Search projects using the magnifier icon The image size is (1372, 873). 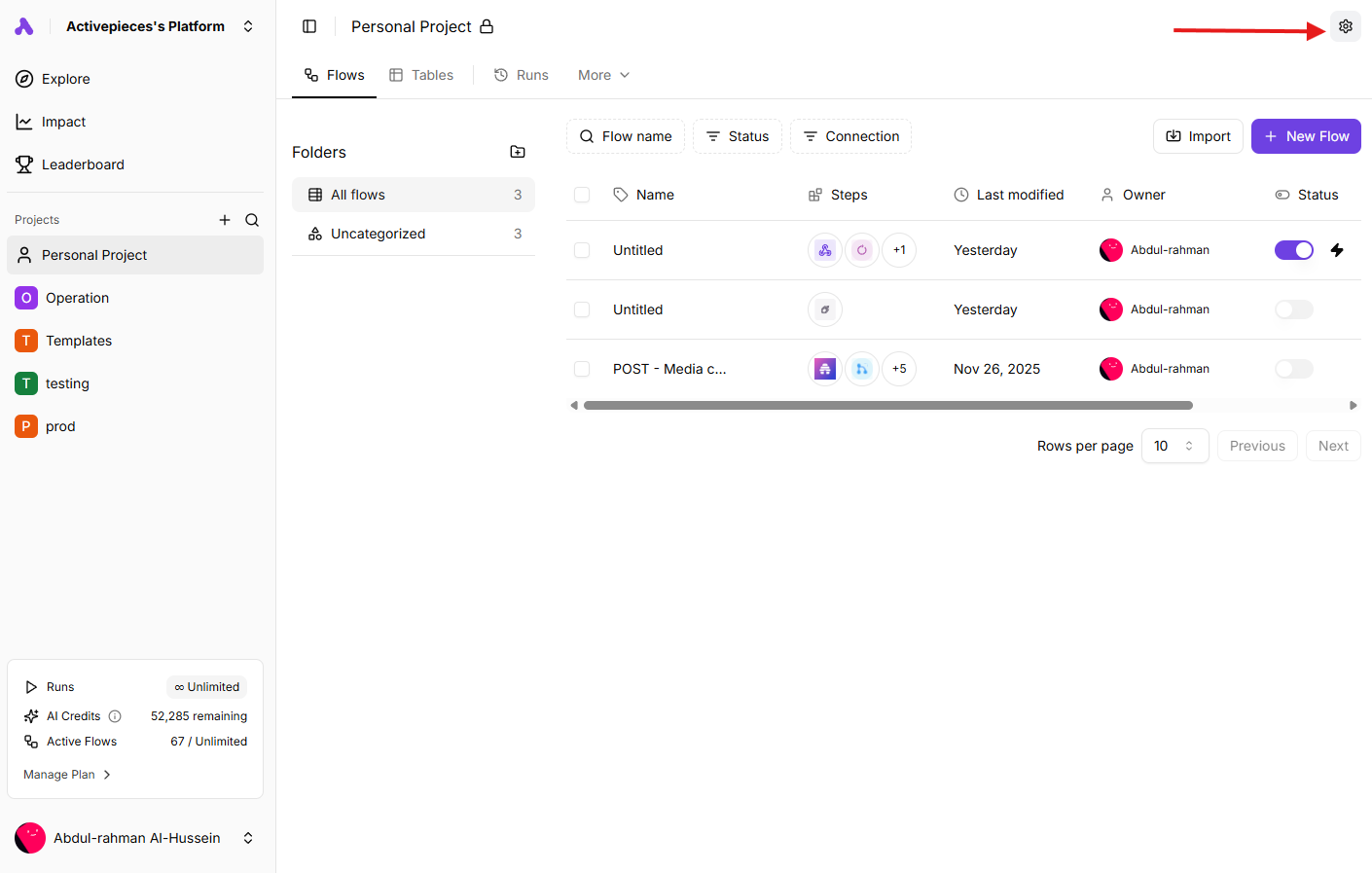[x=252, y=220]
